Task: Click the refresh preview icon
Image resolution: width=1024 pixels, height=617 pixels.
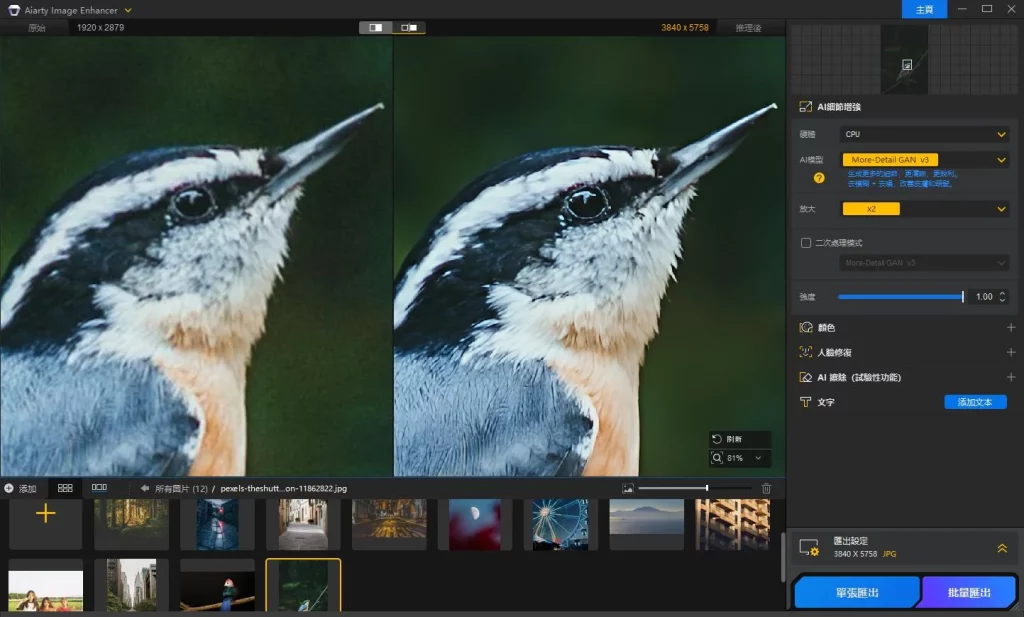Action: click(717, 439)
